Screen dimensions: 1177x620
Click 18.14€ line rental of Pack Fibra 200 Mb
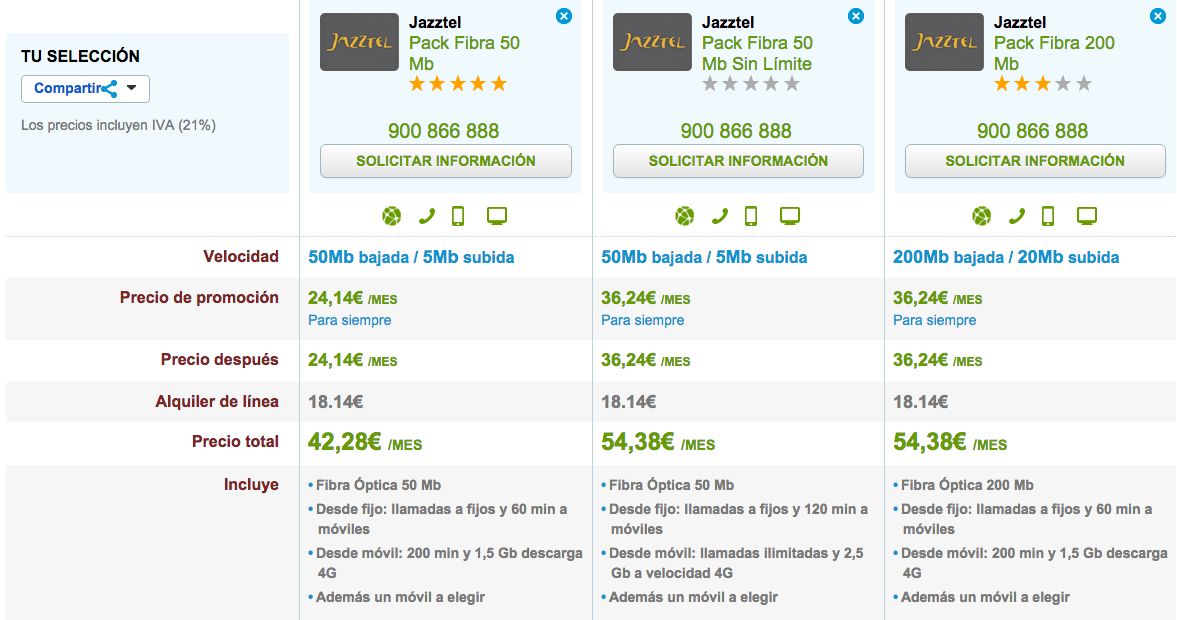[920, 402]
